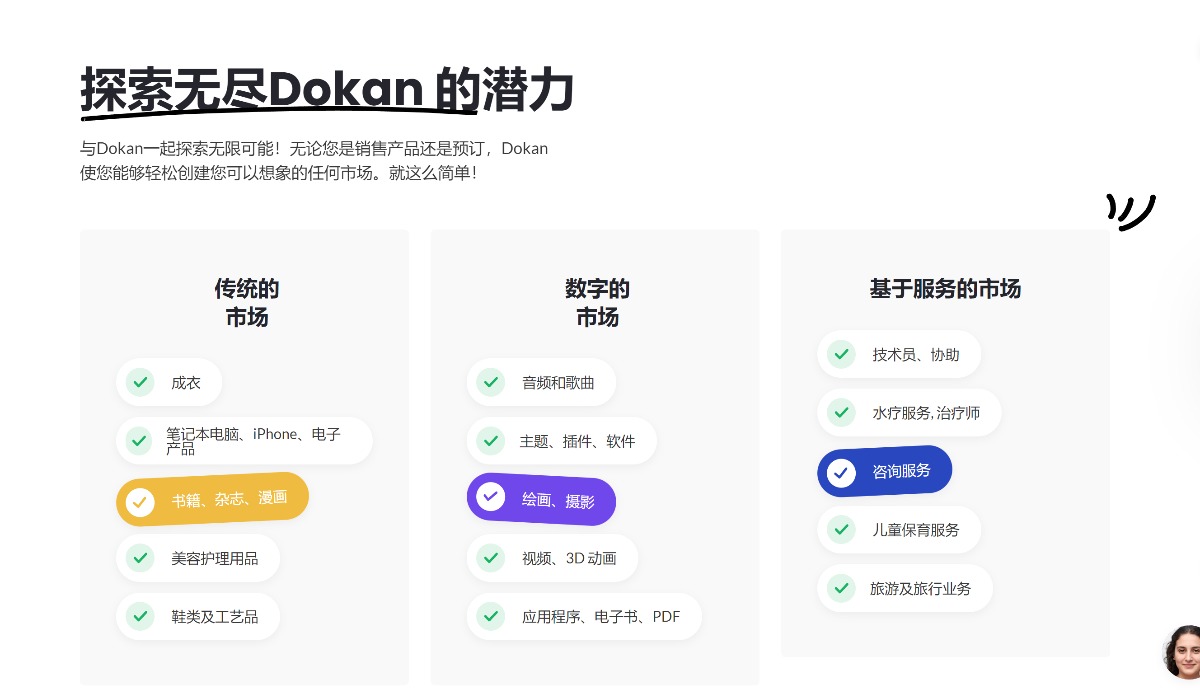This screenshot has width=1200, height=697.
Task: Click the checkmark beside 儿童保育服务
Action: pos(841,530)
